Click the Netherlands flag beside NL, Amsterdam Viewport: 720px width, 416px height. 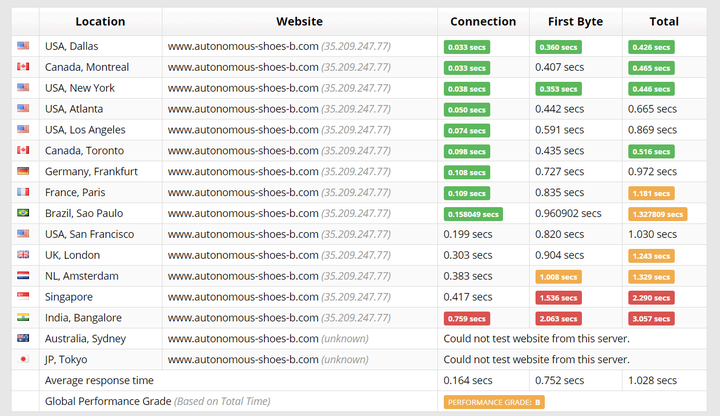coord(23,275)
